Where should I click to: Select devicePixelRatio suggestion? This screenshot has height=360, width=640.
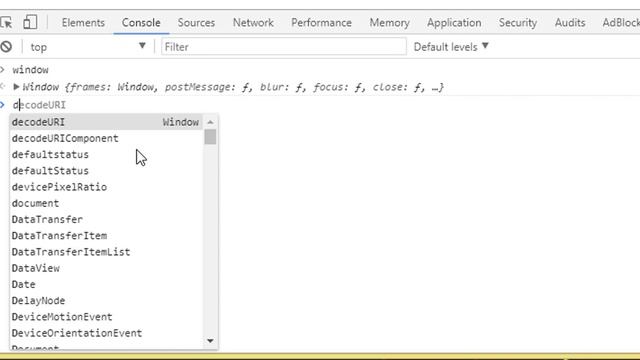(106, 187)
